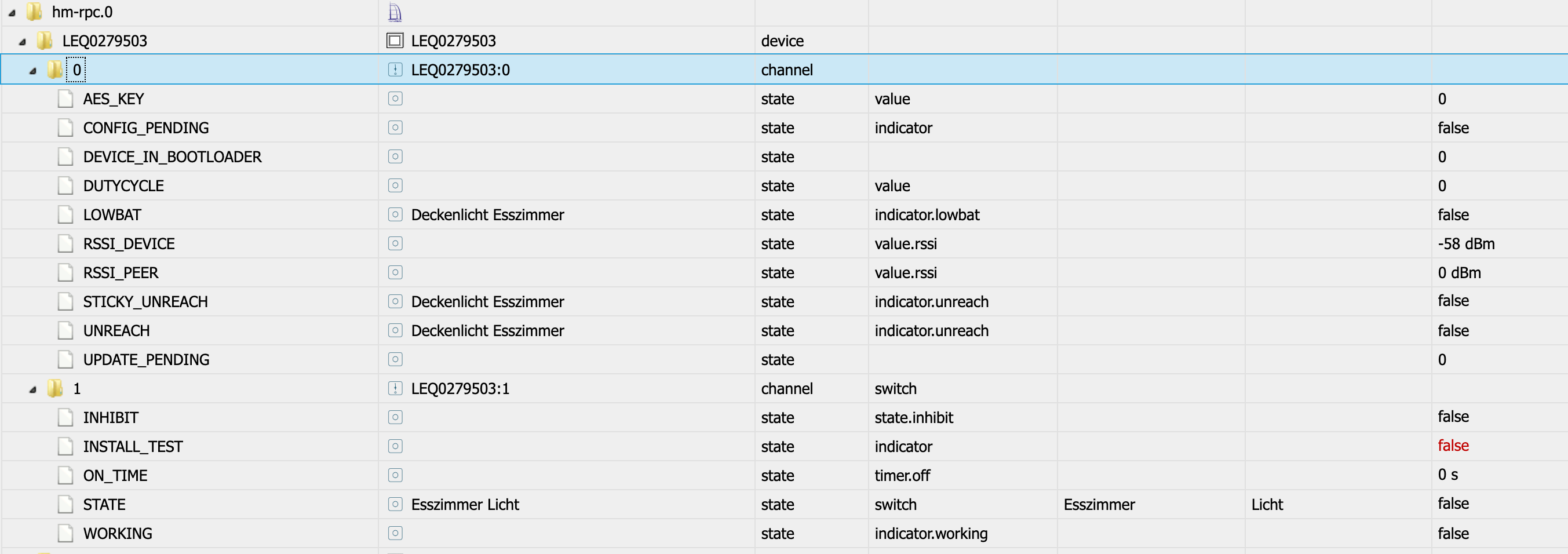Select the ON_TIME tree item
Screen dimensions: 1568x554
click(115, 475)
